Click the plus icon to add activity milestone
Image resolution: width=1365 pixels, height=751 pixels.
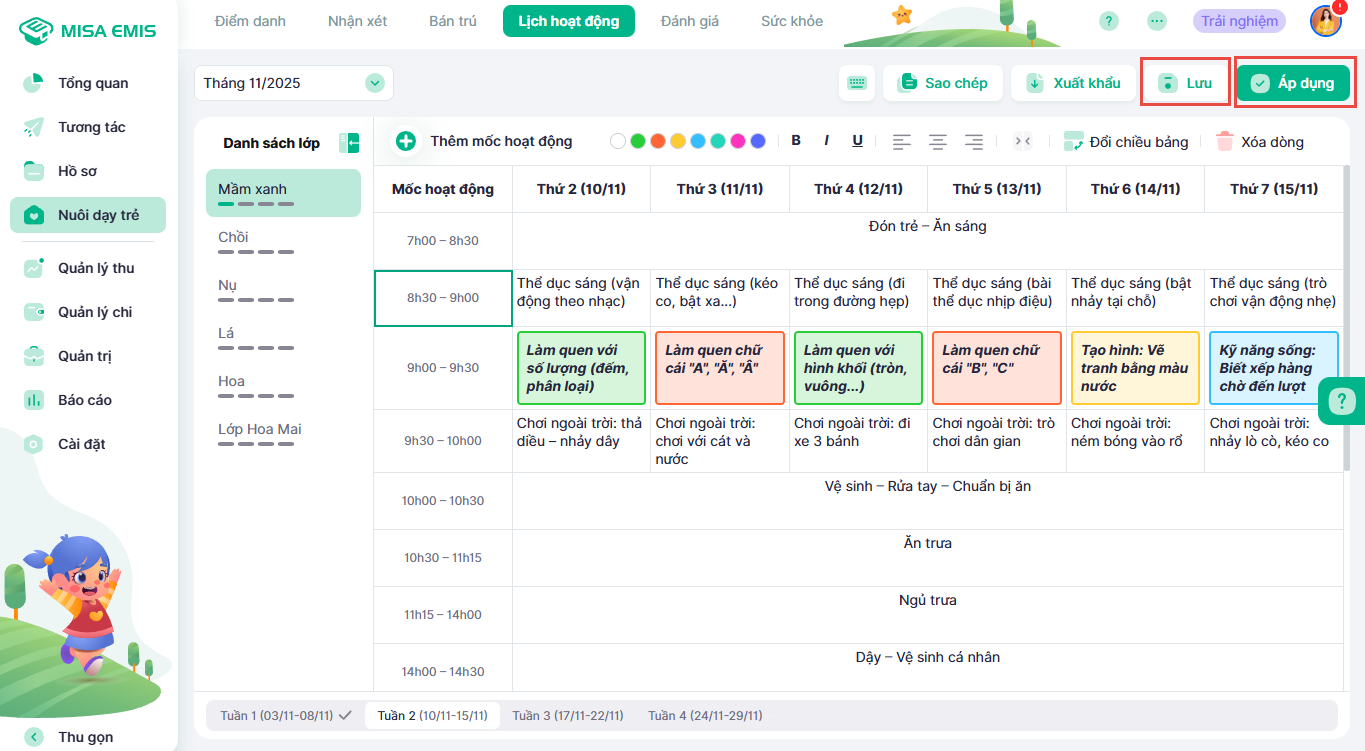(x=406, y=141)
